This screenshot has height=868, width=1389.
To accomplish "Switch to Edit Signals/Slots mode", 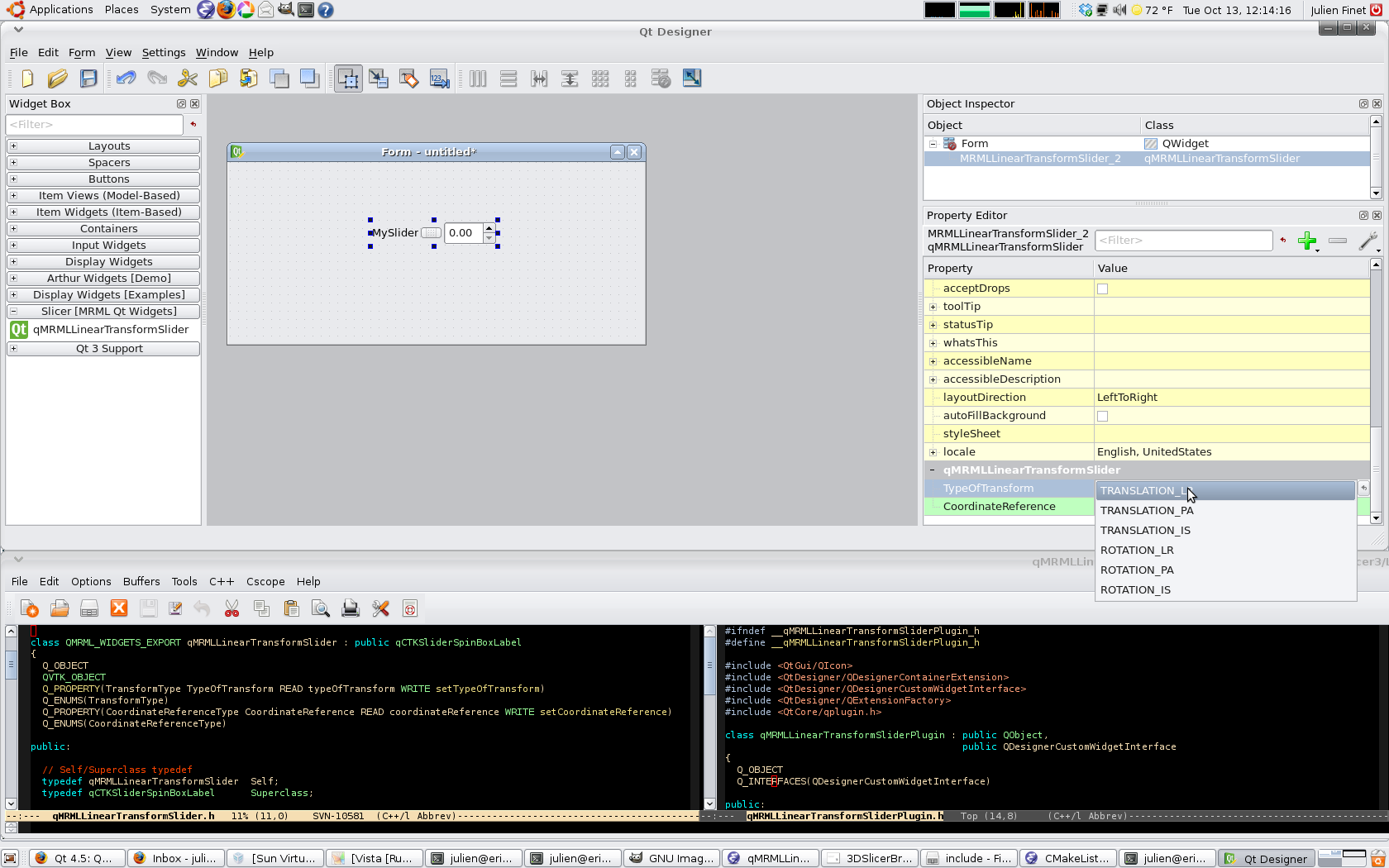I will click(x=379, y=79).
